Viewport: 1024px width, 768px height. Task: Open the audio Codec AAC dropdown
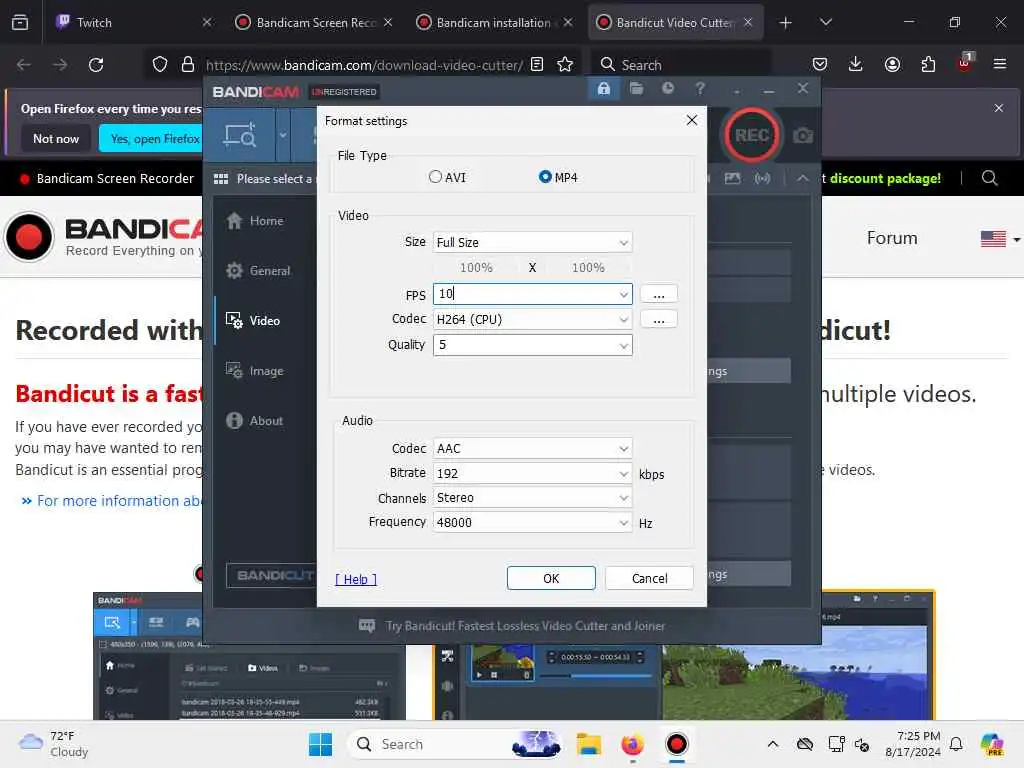tap(532, 449)
